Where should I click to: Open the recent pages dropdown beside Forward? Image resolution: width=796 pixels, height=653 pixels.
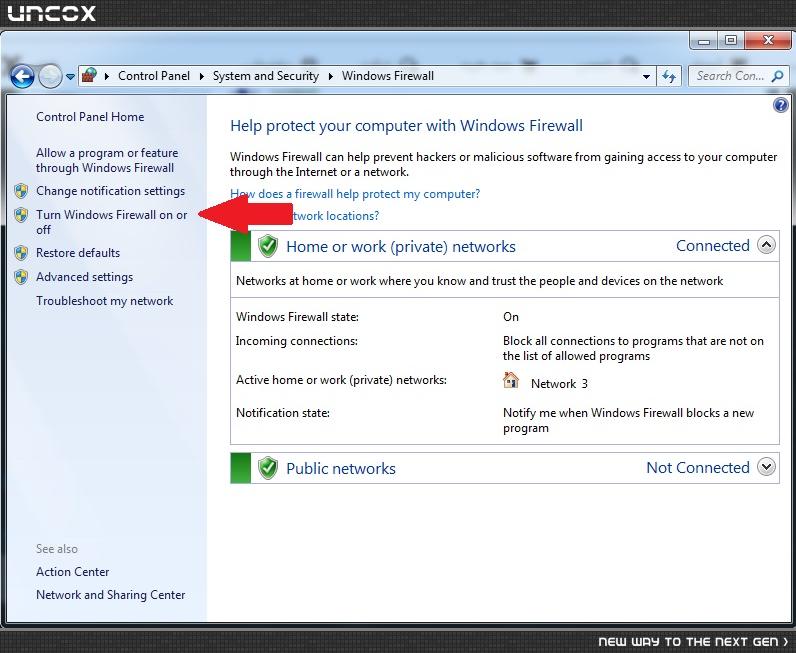tap(70, 77)
